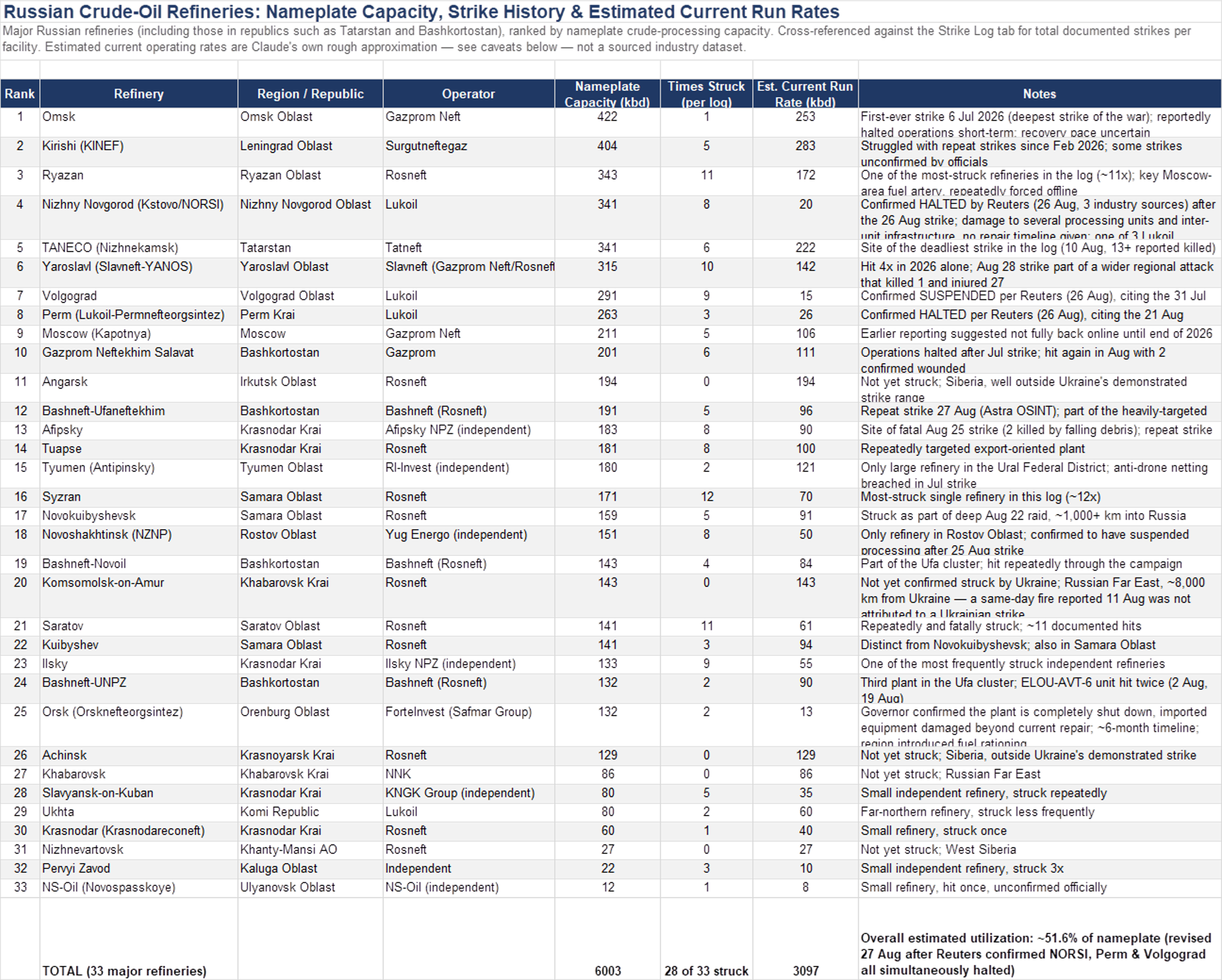The image size is (1222, 980).
Task: Click the RI-Invest (independent) operator cell
Action: pos(469,474)
